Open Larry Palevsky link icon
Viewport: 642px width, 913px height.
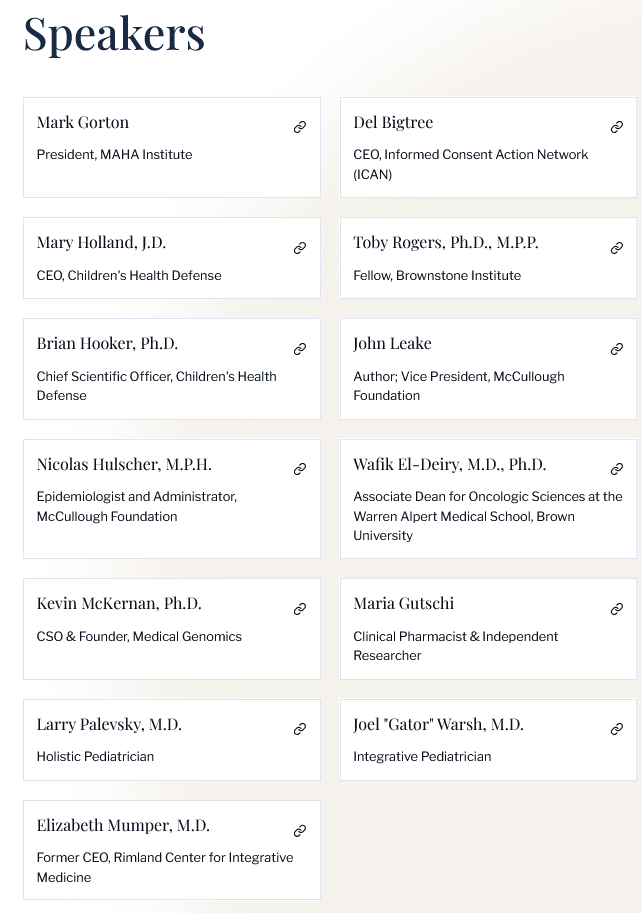pyautogui.click(x=299, y=729)
